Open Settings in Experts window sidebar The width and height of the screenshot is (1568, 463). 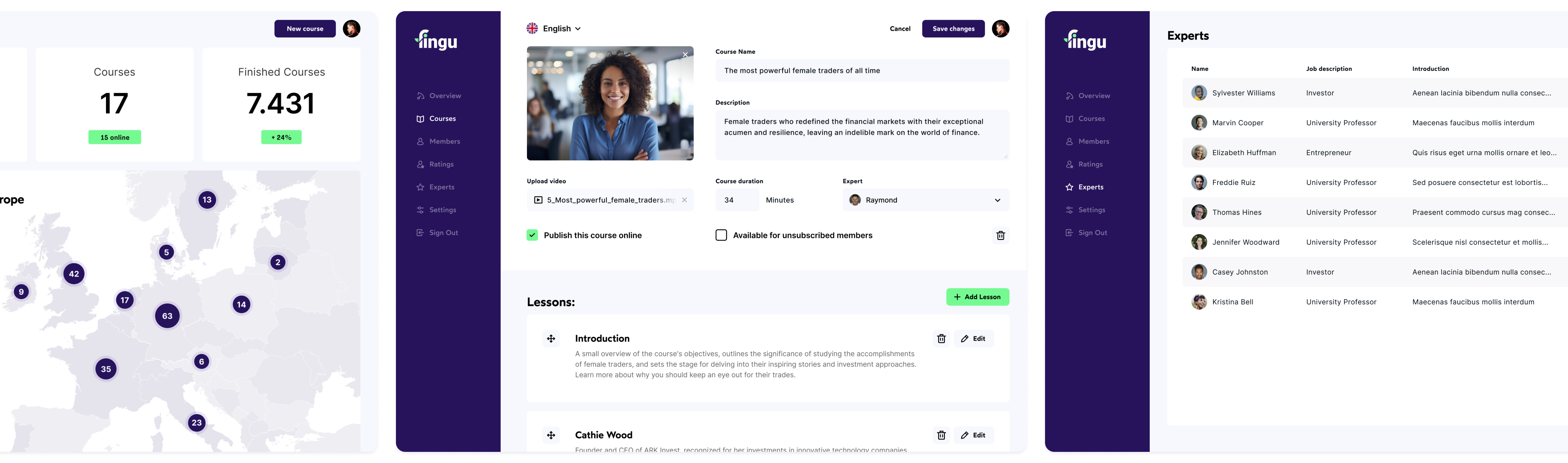1085,210
